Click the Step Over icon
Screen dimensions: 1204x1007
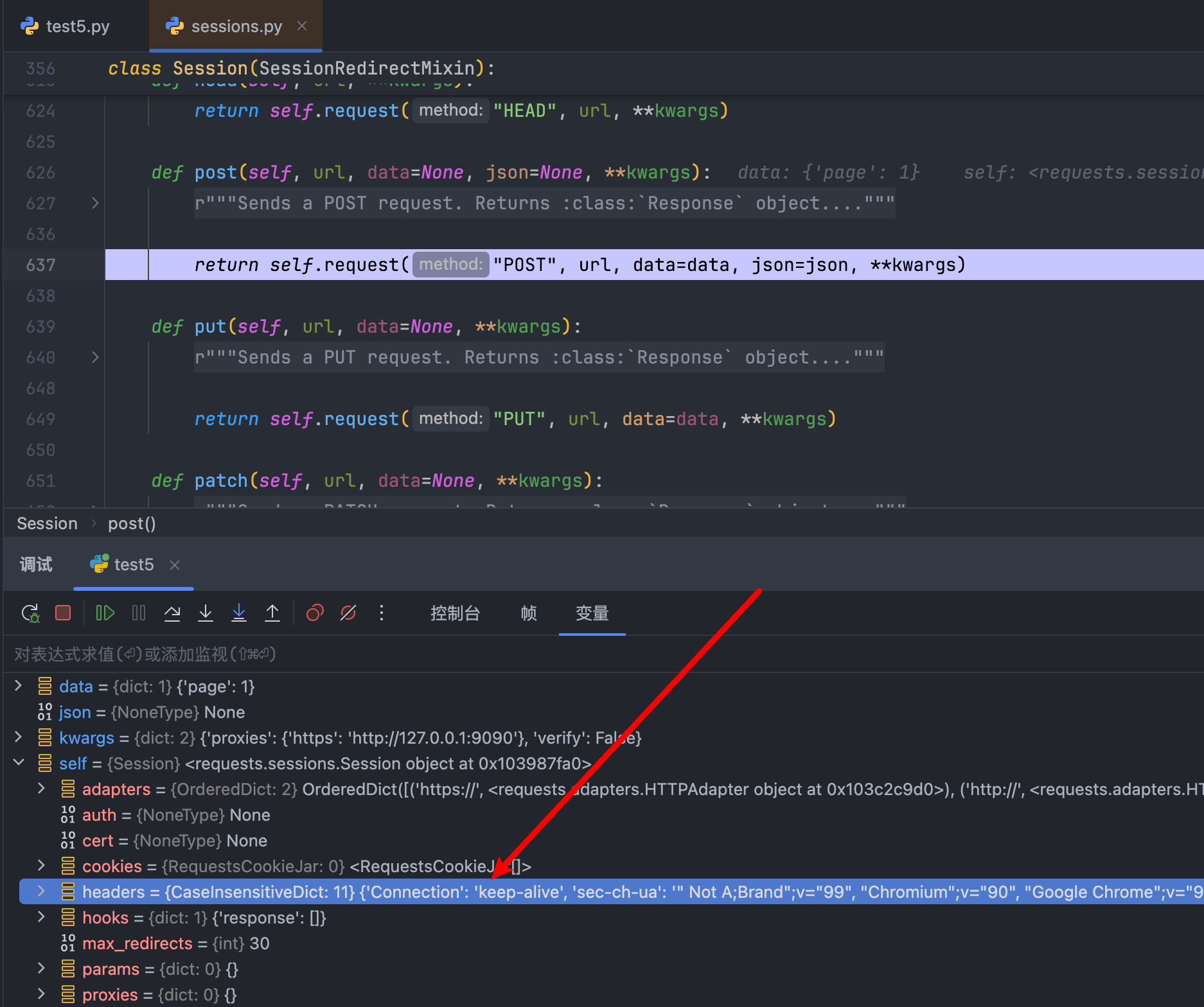[x=172, y=613]
